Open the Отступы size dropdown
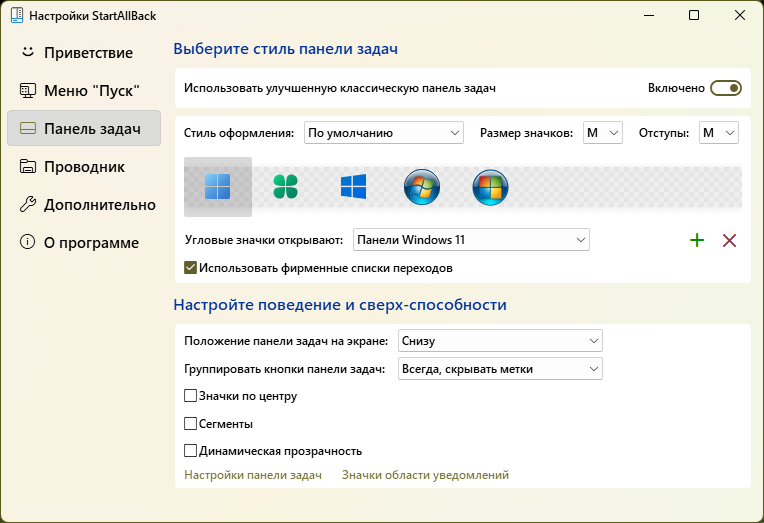 [719, 133]
